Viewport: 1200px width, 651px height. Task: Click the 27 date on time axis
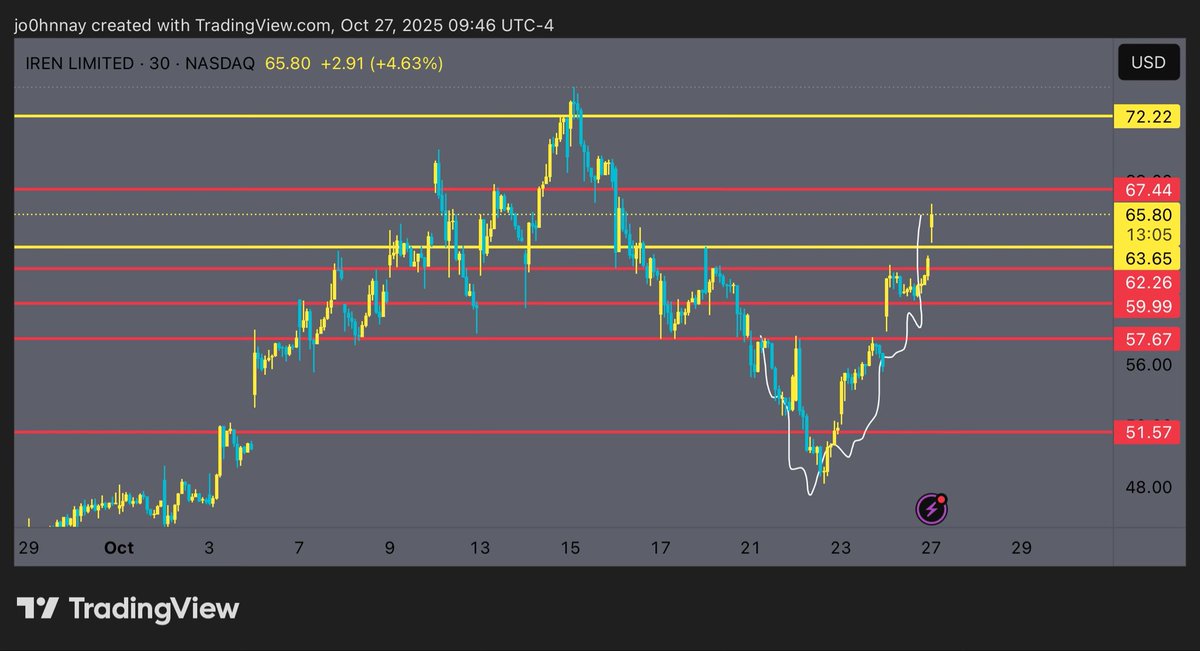[x=931, y=548]
